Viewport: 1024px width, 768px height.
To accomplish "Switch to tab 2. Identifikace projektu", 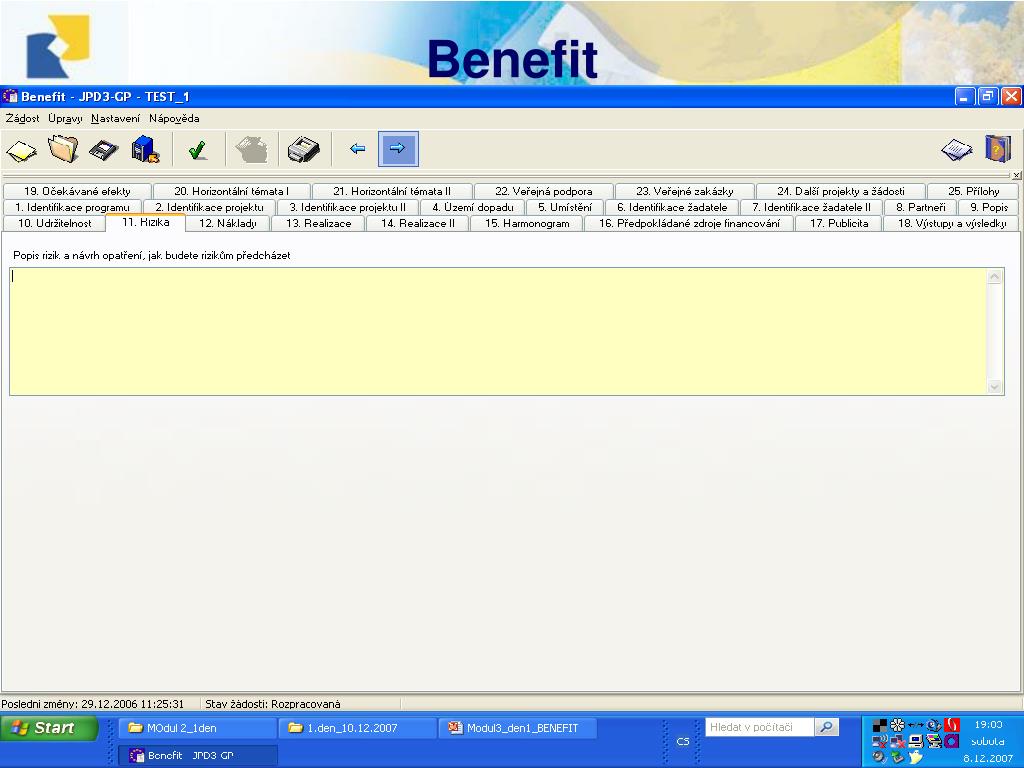I will (x=209, y=207).
